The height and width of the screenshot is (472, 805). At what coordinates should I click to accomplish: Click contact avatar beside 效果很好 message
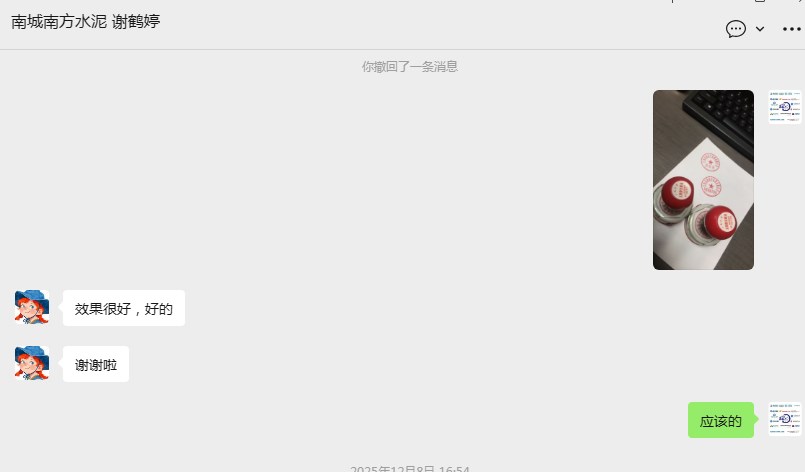(32, 307)
